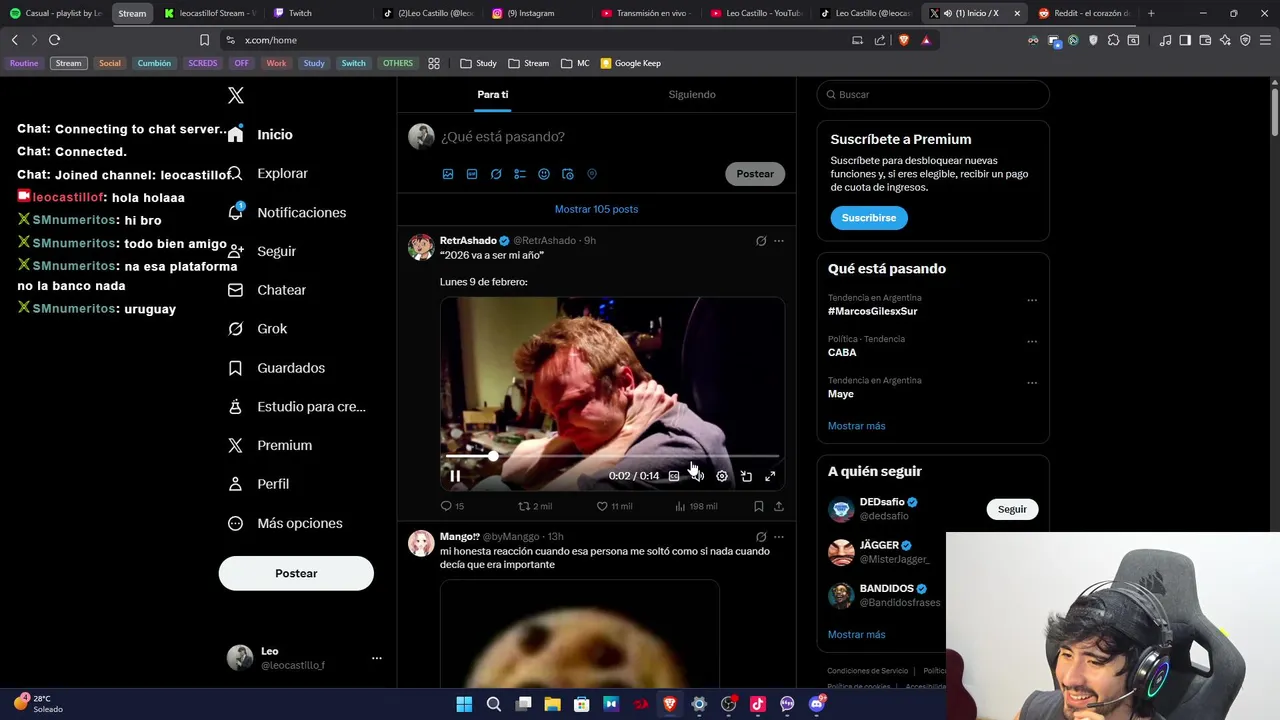Add a GIF to the new post

point(472,174)
